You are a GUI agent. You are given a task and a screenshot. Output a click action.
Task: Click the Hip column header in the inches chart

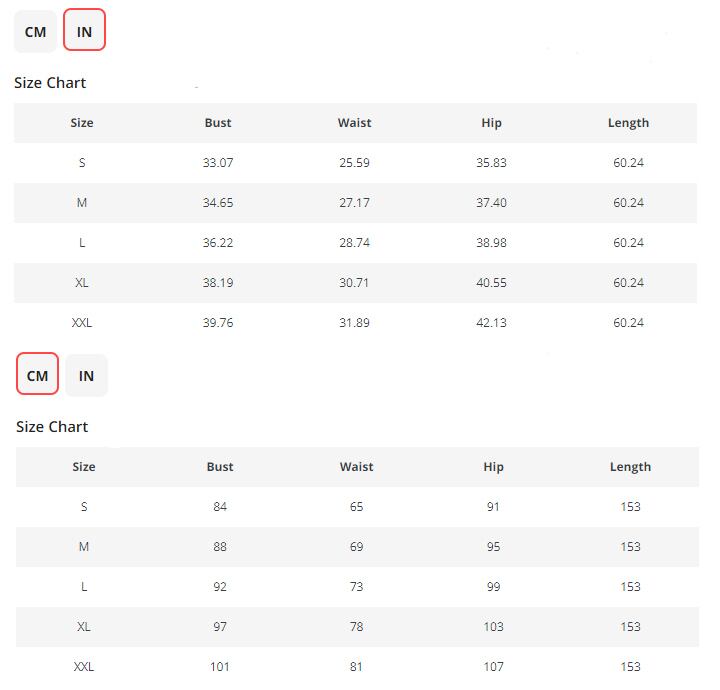(491, 123)
